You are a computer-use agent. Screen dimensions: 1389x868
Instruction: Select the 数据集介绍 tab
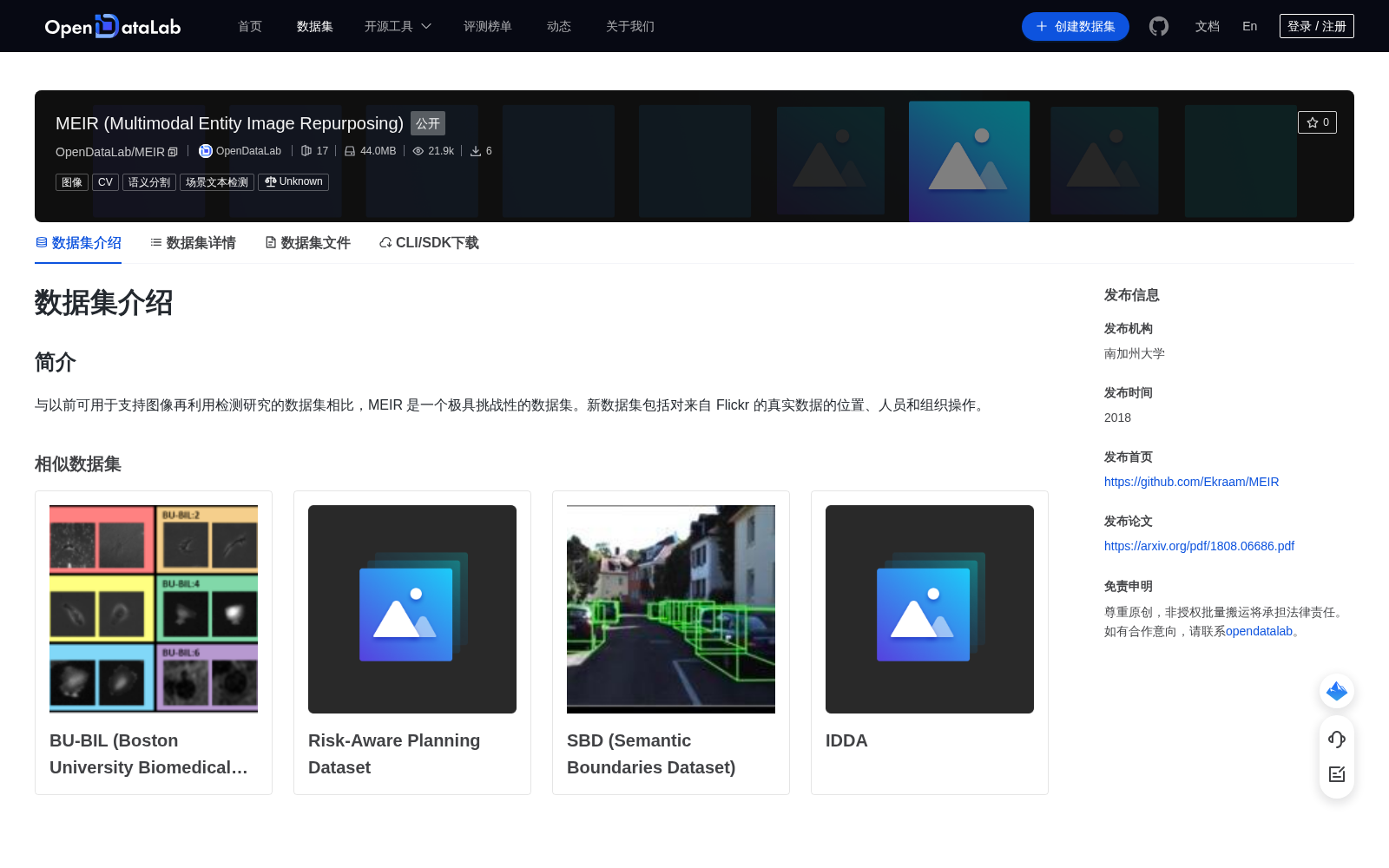tap(78, 243)
